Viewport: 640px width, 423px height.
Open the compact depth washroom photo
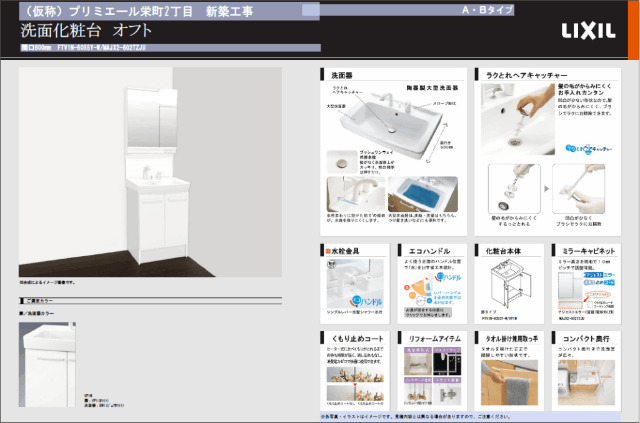point(587,382)
